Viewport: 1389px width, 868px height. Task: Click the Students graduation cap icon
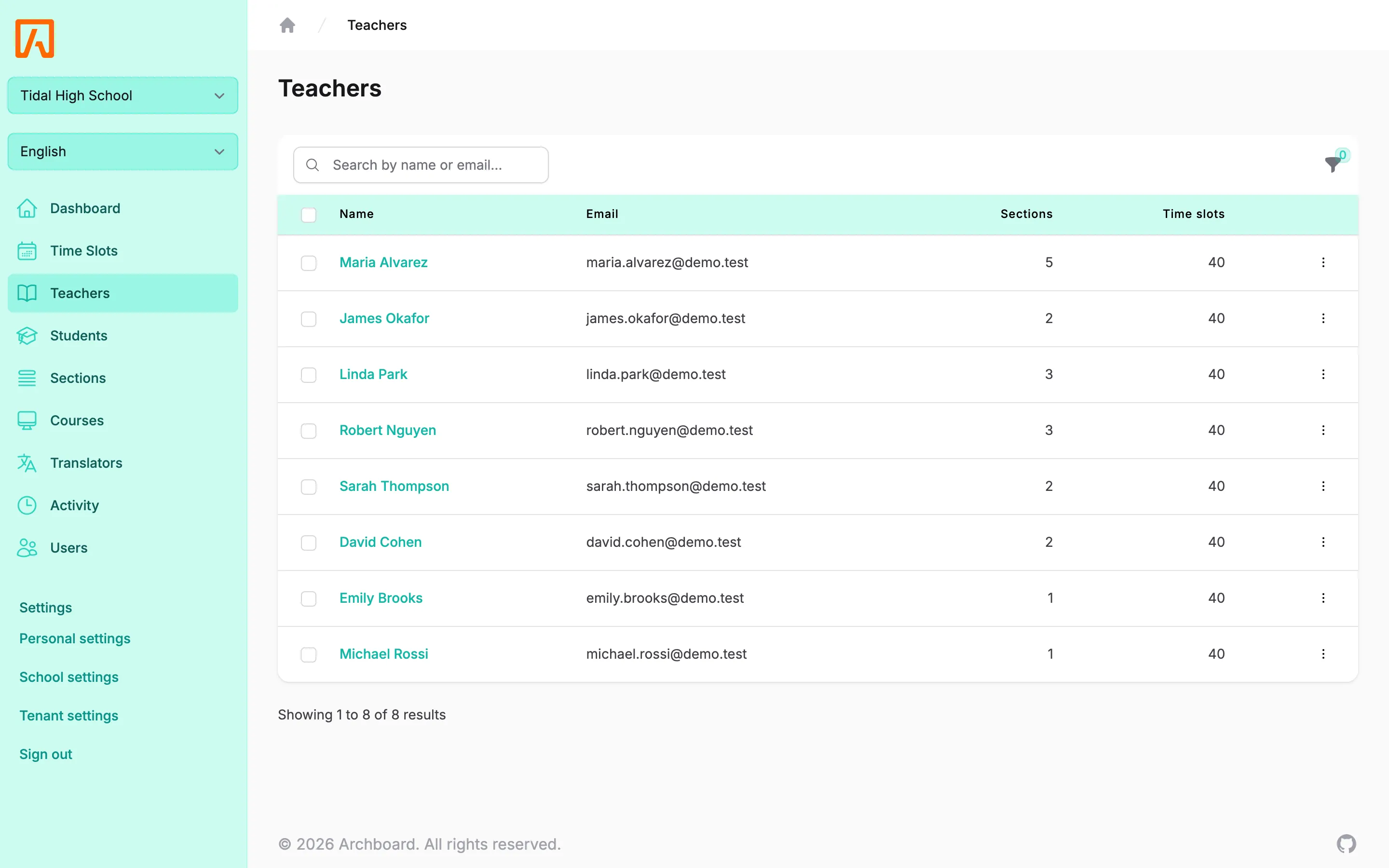click(x=27, y=336)
